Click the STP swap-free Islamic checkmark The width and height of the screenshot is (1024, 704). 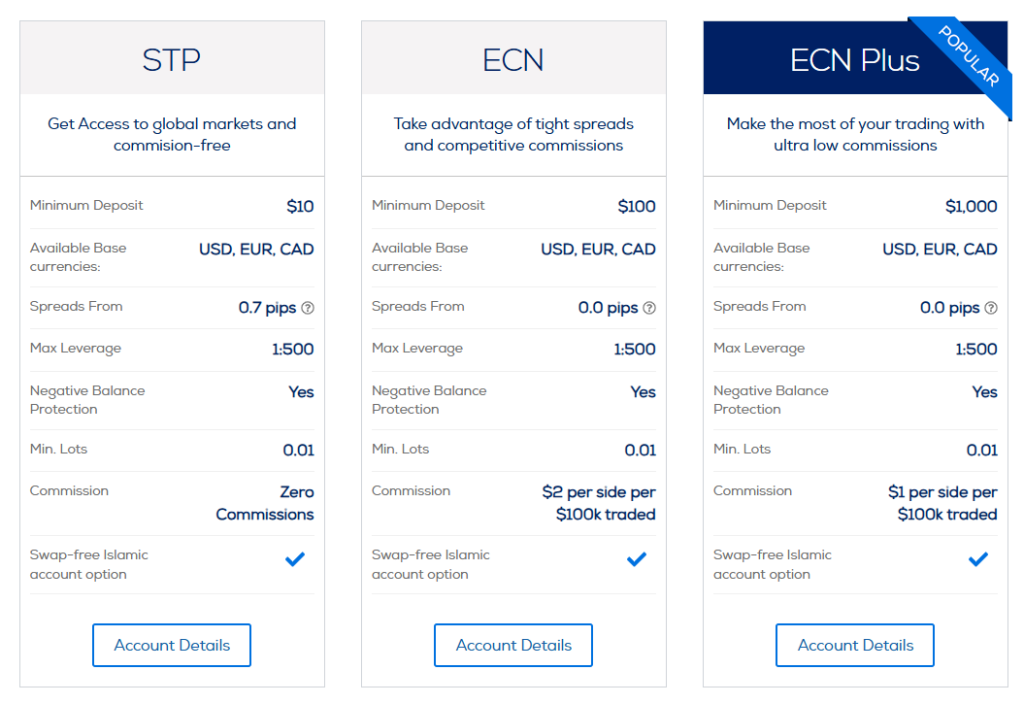295,560
